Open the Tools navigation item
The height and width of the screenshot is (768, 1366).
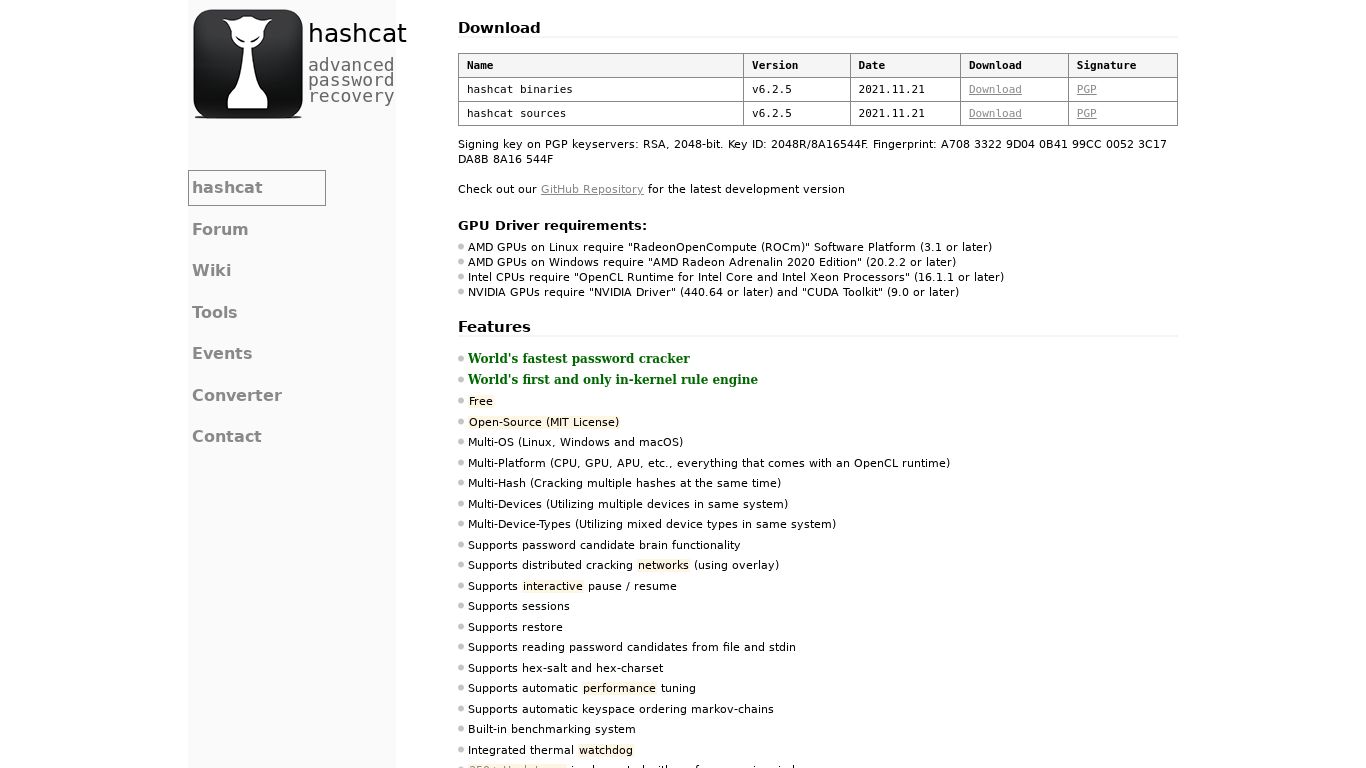[215, 312]
